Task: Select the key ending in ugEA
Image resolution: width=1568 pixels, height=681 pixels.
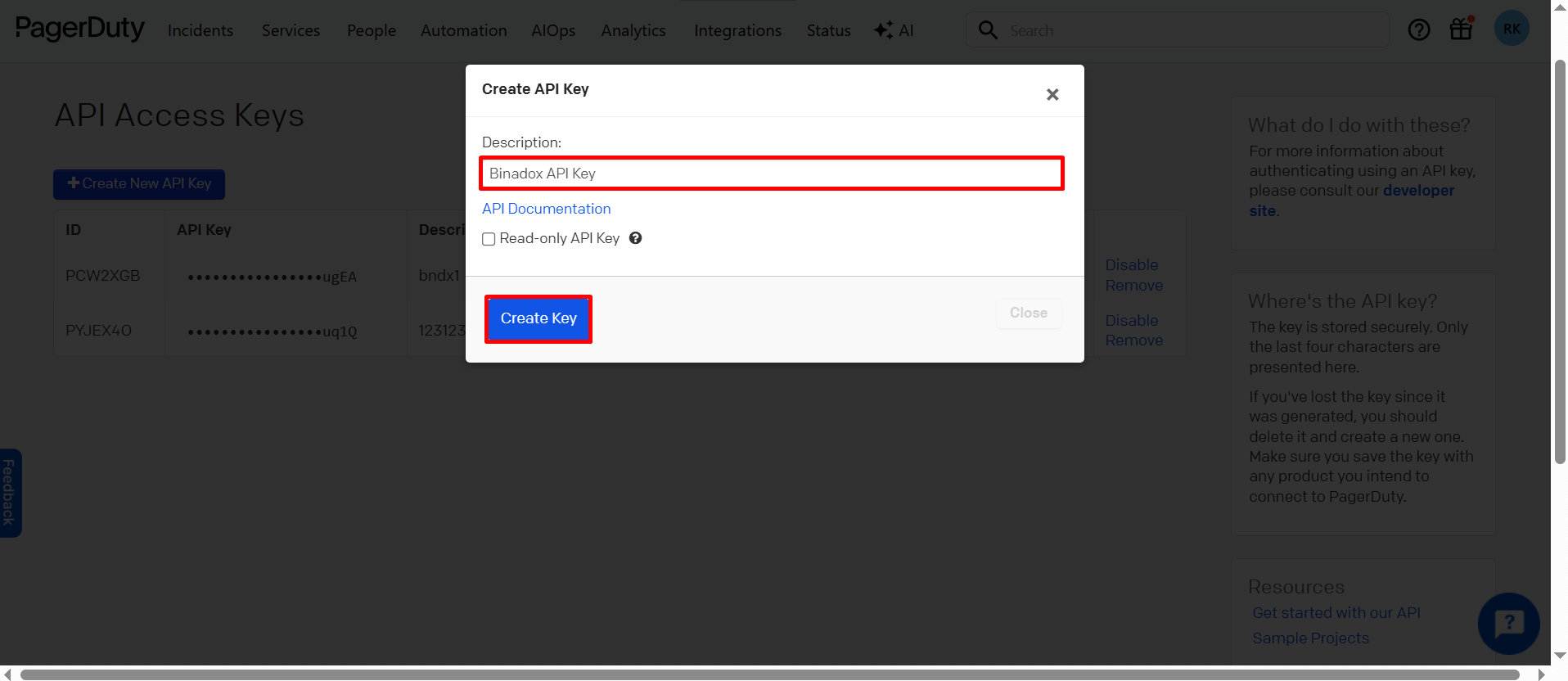Action: [x=273, y=277]
